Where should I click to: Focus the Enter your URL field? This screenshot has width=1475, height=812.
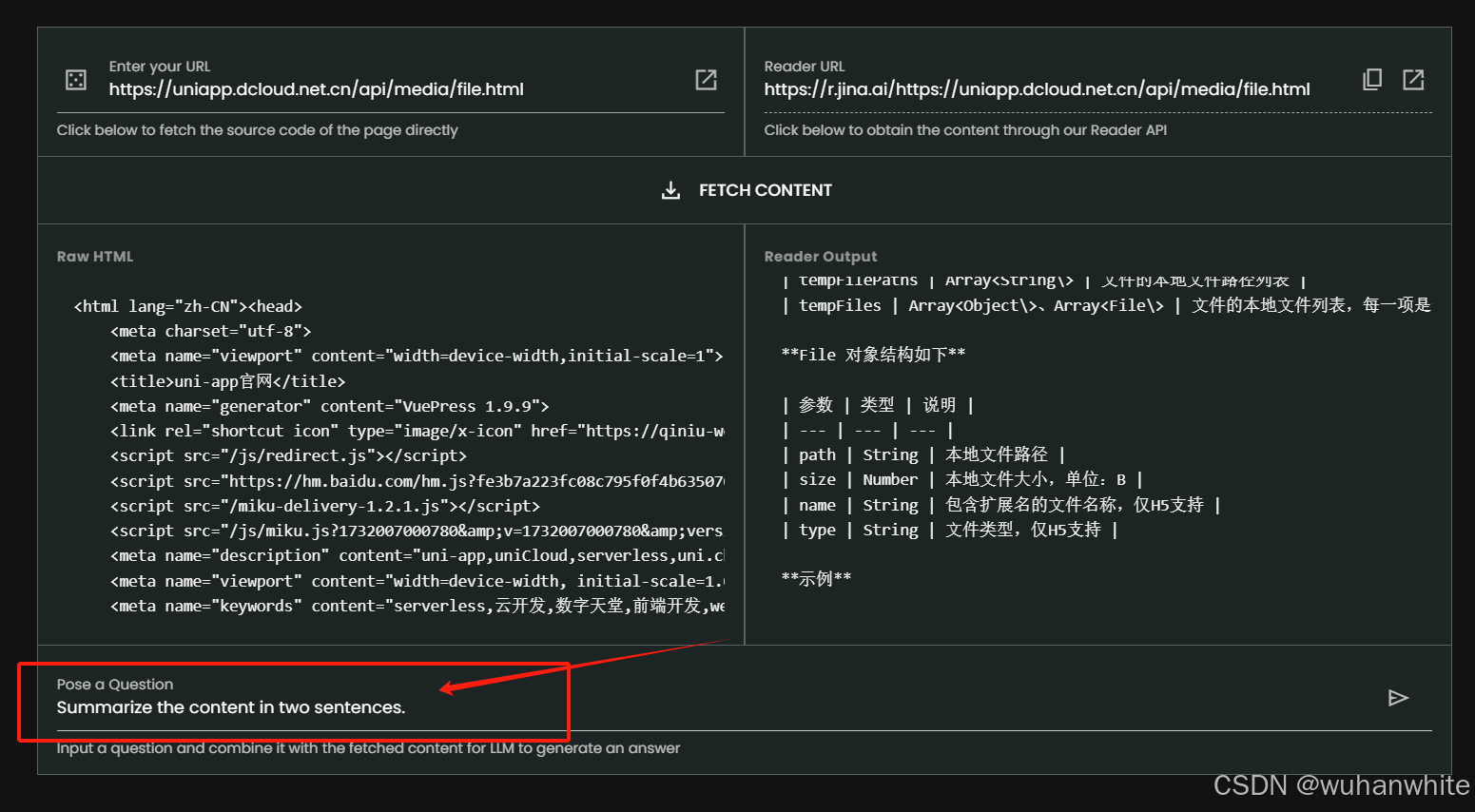tap(390, 89)
